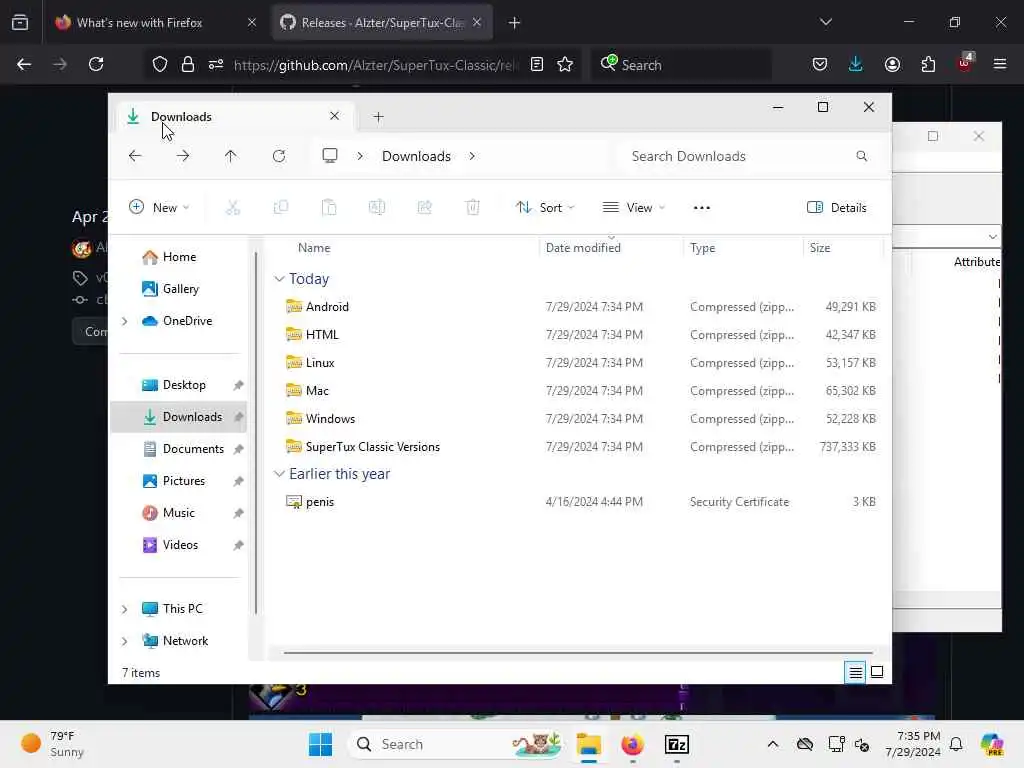The width and height of the screenshot is (1024, 768).
Task: Click the Copy icon in Explorer toolbar
Action: (281, 208)
